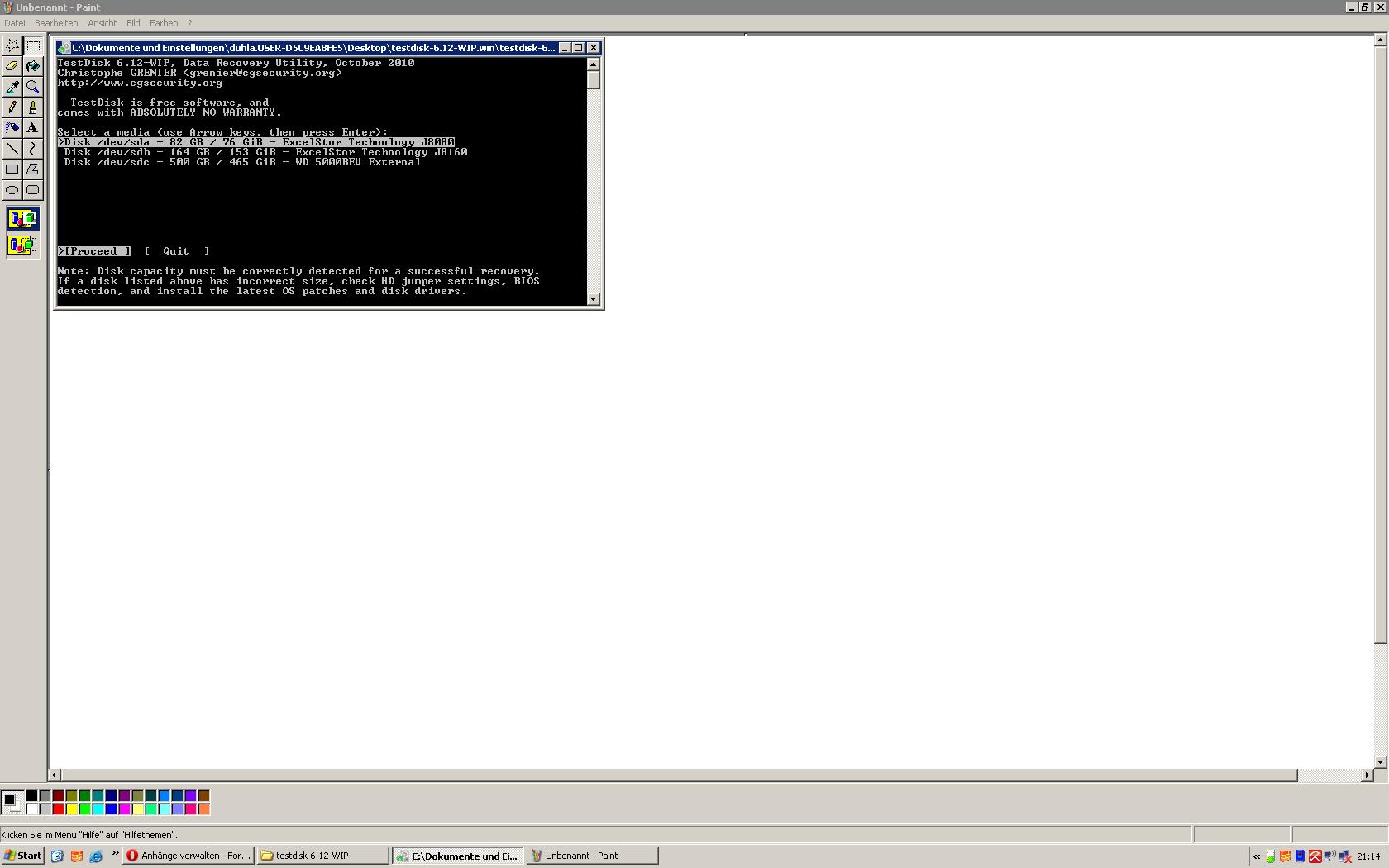Image resolution: width=1389 pixels, height=868 pixels.
Task: Click the red antivirus tray icon
Action: tap(1315, 856)
